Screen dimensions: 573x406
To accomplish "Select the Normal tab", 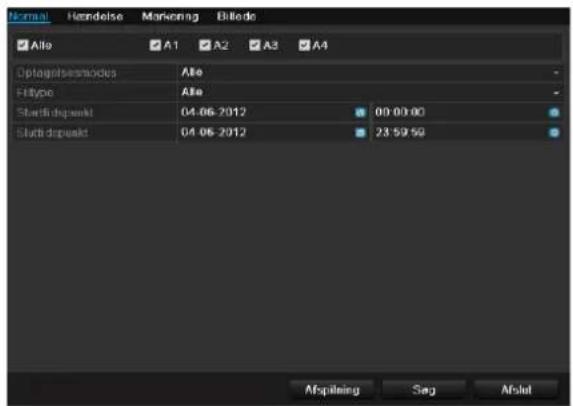I will [29, 16].
